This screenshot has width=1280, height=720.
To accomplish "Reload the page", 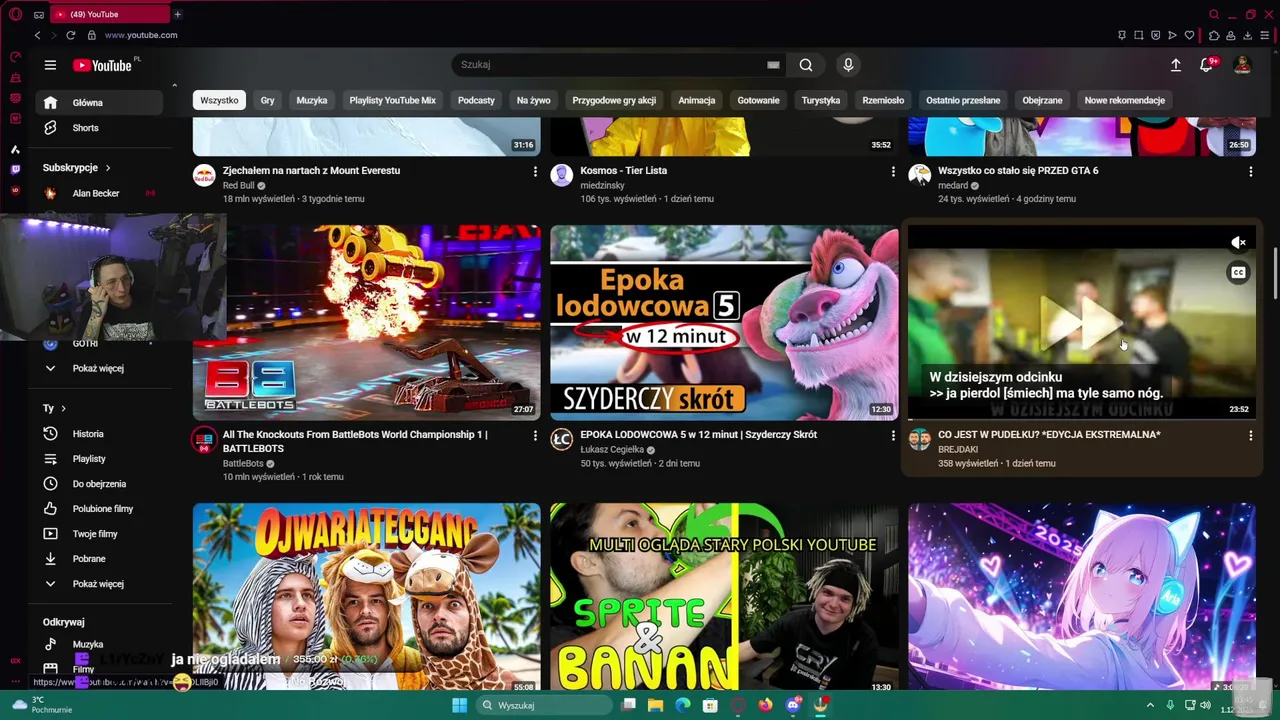I will coord(71,35).
